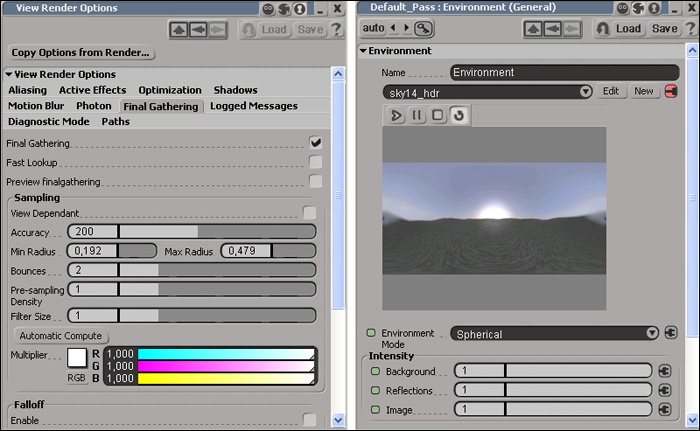Click connection icon beside Image intensity
Viewport: 700px width, 431px height.
click(x=665, y=409)
